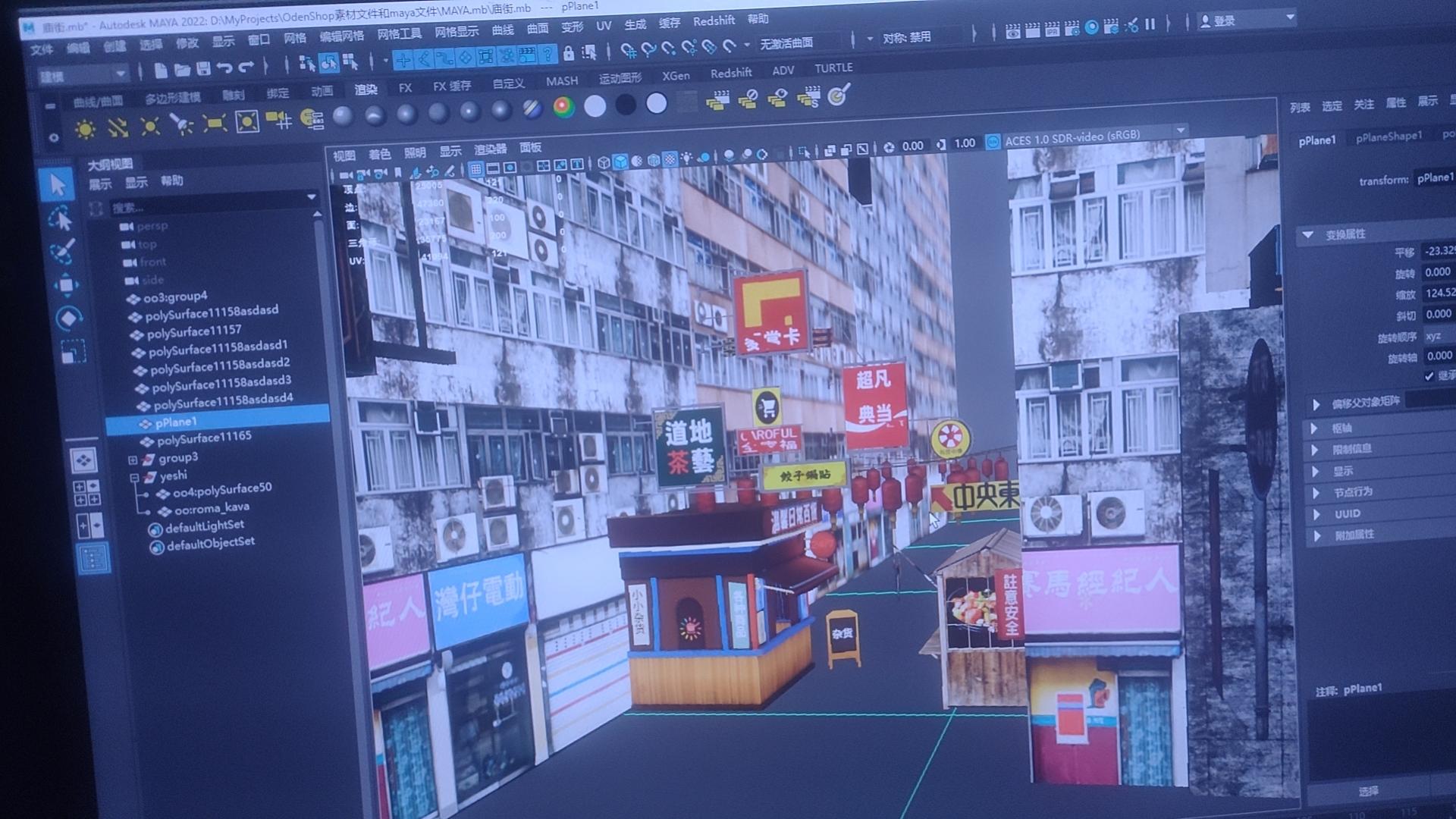The height and width of the screenshot is (819, 1456).
Task: Open the Redshift menu
Action: pos(713,21)
